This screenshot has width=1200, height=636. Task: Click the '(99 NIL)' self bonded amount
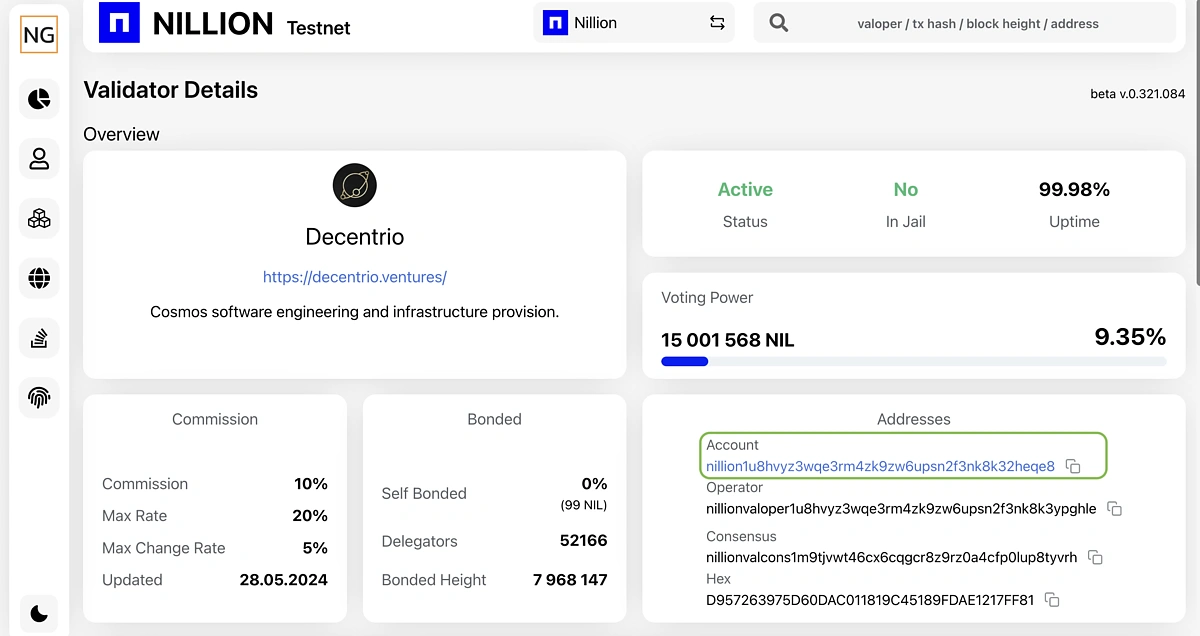tap(584, 505)
